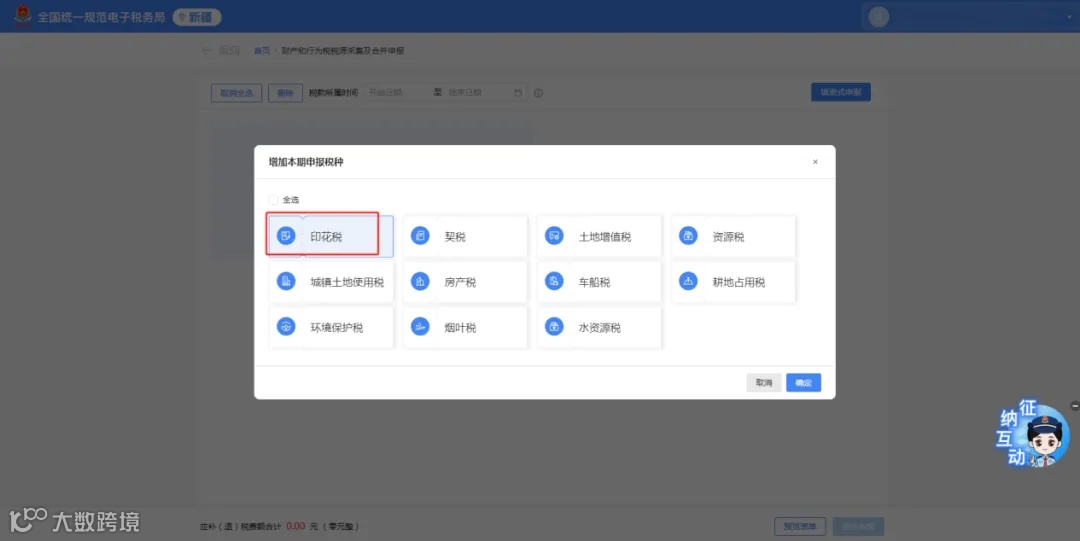The image size is (1080, 541).
Task: Select the 耕地占用税 card icon
Action: pyautogui.click(x=688, y=281)
